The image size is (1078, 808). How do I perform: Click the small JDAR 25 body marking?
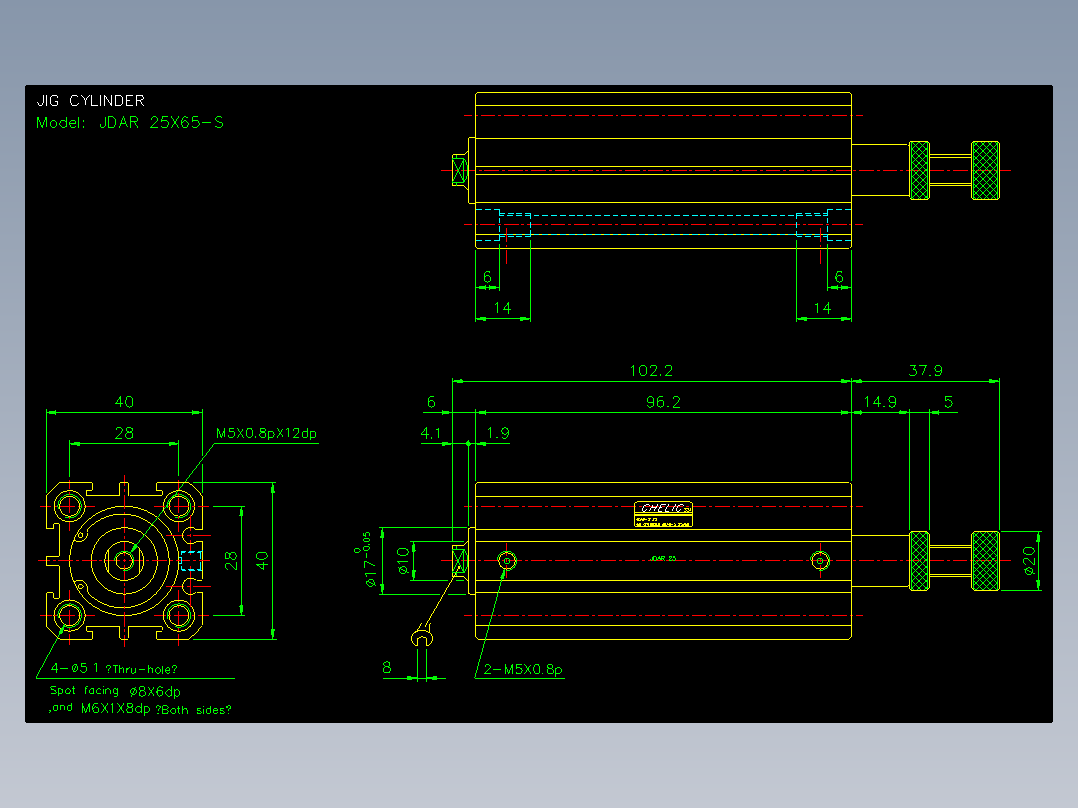point(663,558)
